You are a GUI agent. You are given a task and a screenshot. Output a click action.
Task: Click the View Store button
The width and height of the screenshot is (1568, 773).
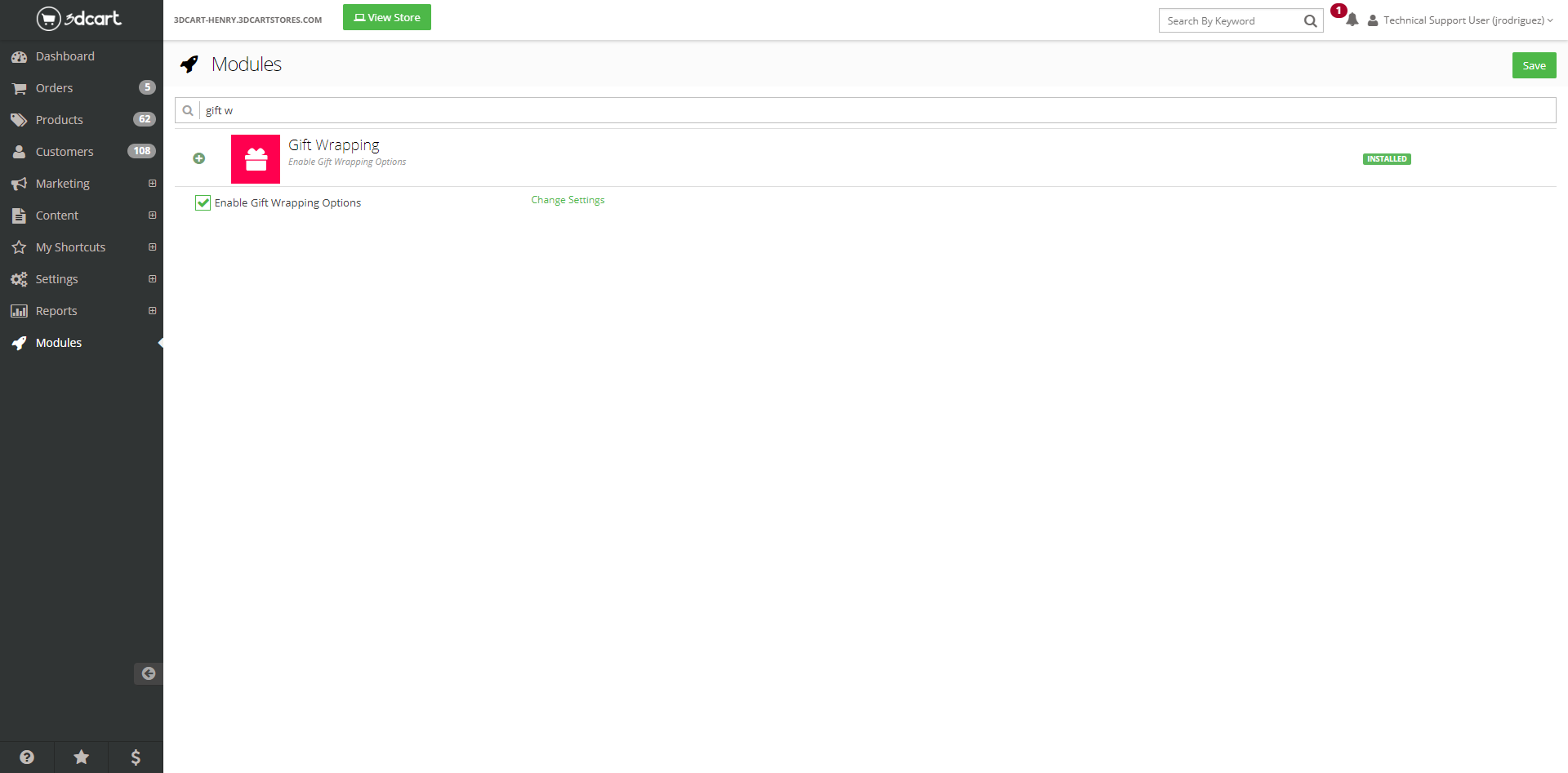click(x=386, y=18)
